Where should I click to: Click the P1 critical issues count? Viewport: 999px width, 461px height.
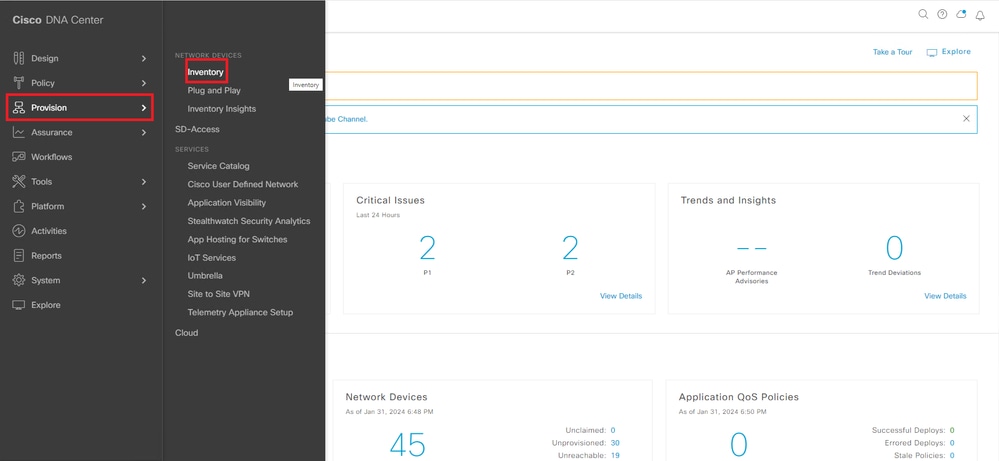tap(428, 248)
